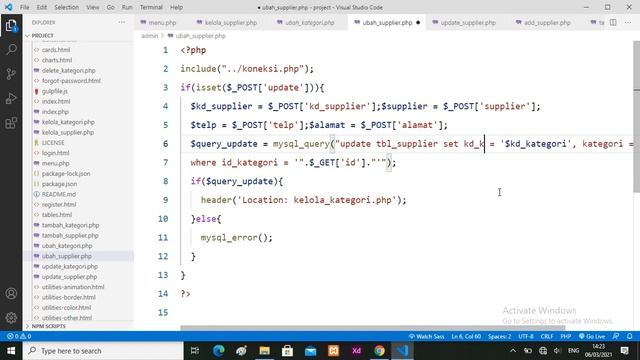The image size is (640, 360).
Task: Open editor More Actions ellipsis
Action: pos(628,22)
